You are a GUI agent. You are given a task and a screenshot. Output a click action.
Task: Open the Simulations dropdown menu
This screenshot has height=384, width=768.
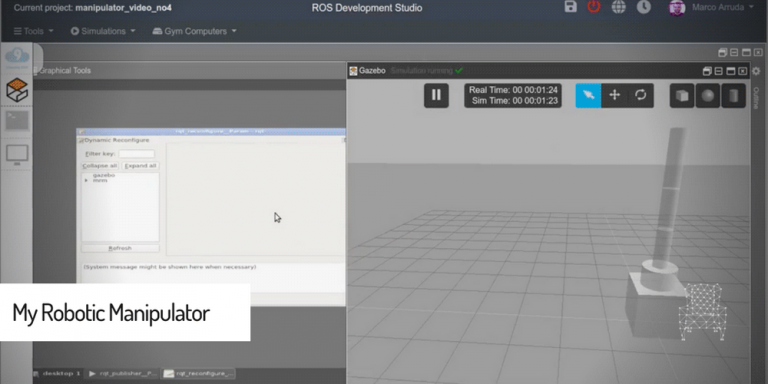103,31
